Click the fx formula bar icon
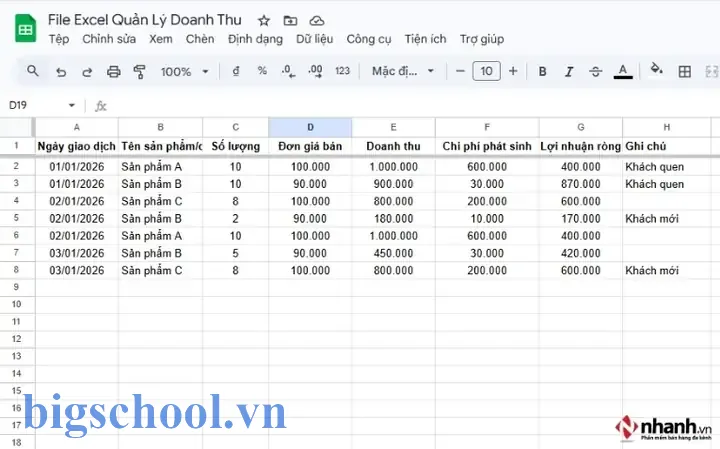 [101, 107]
